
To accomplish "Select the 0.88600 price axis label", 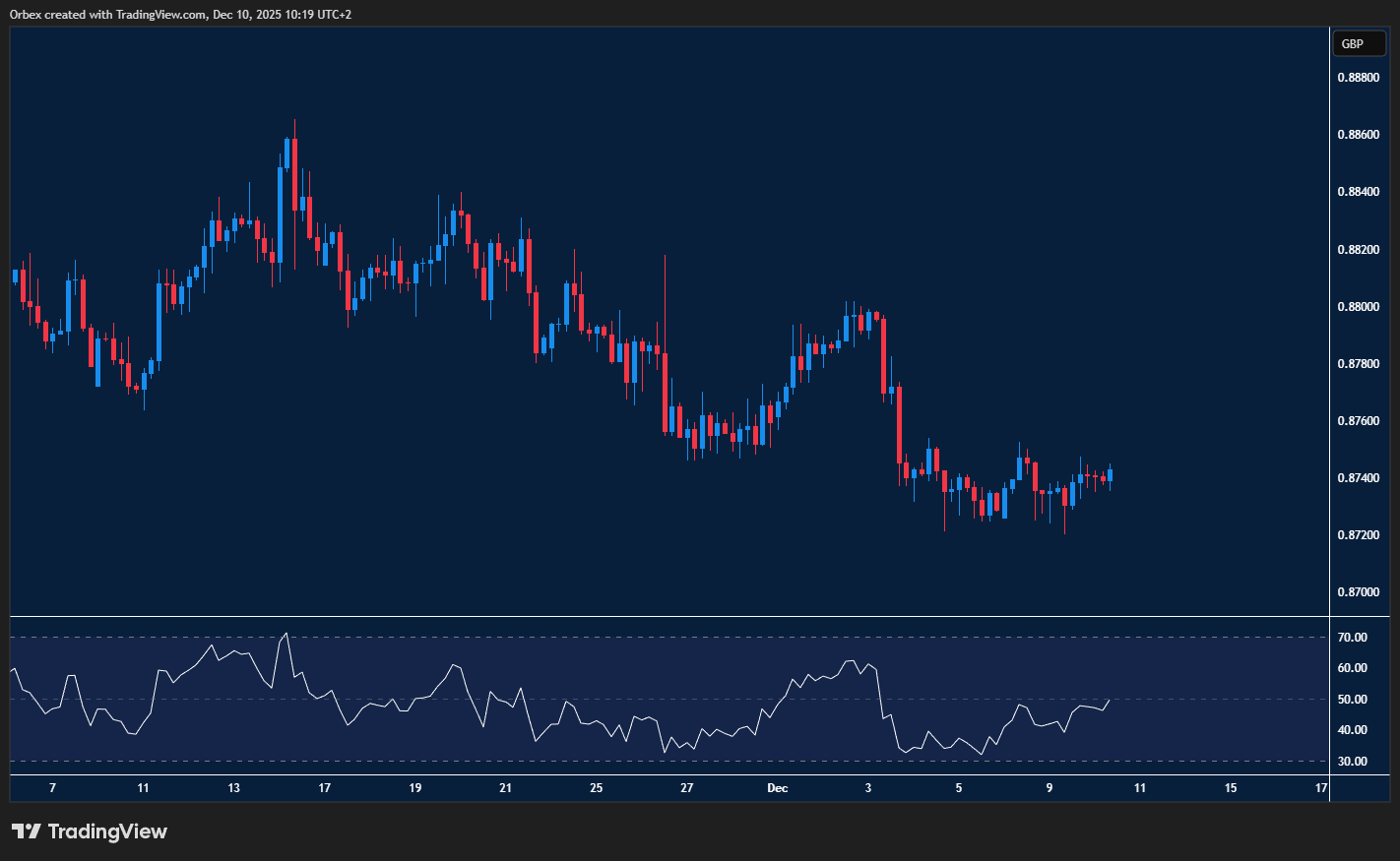I will click(x=1357, y=134).
